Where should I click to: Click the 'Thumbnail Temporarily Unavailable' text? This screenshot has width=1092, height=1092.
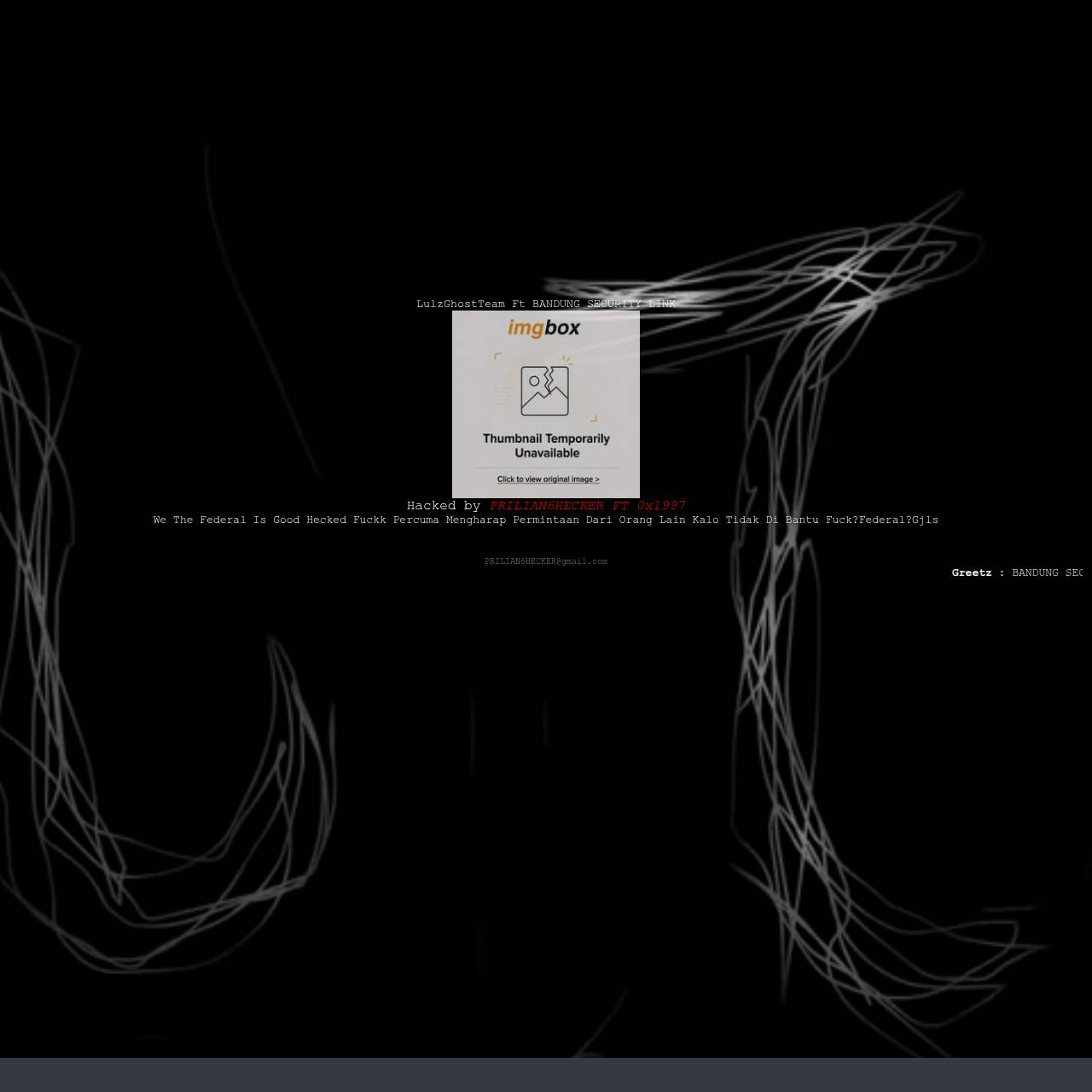point(546,445)
